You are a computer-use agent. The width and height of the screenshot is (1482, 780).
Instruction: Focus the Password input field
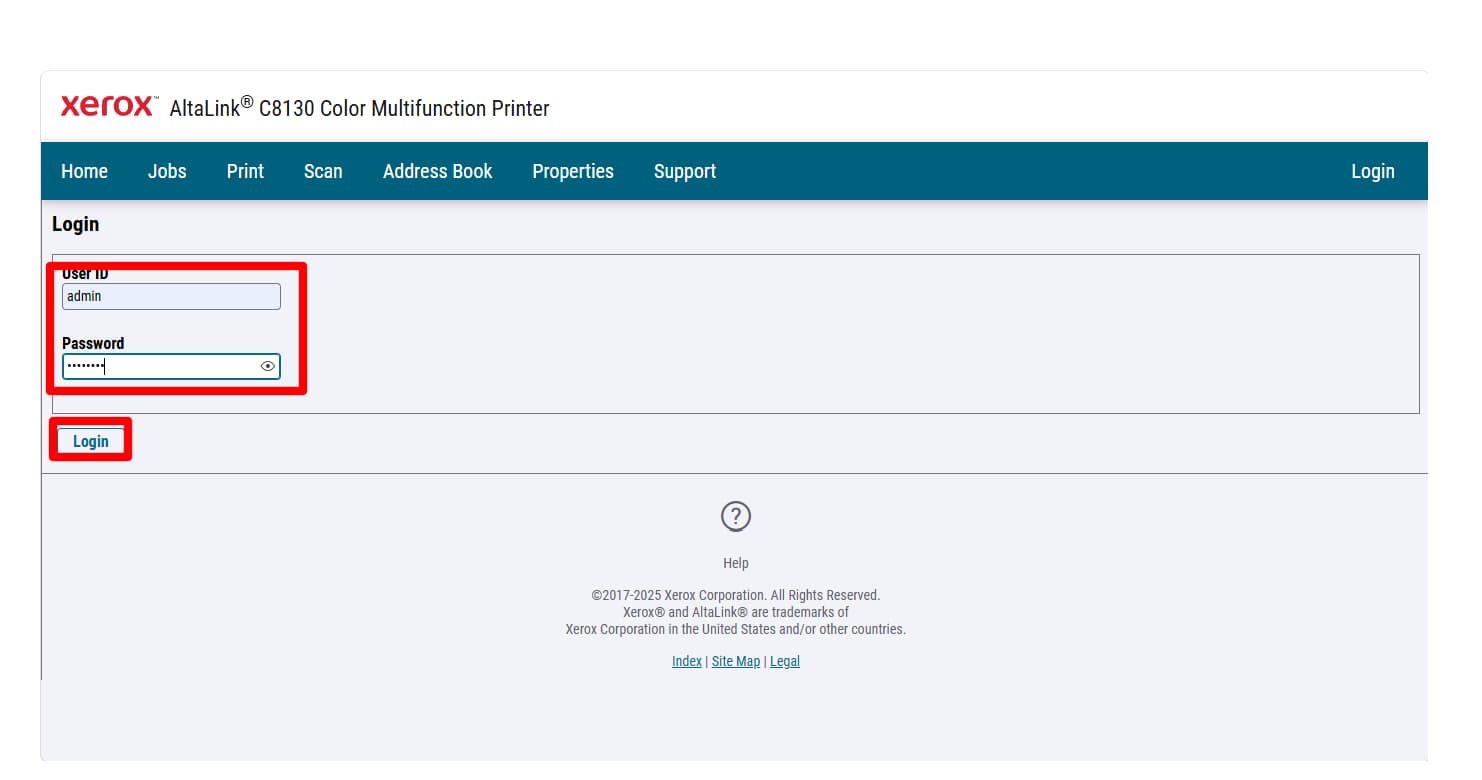[x=171, y=366]
